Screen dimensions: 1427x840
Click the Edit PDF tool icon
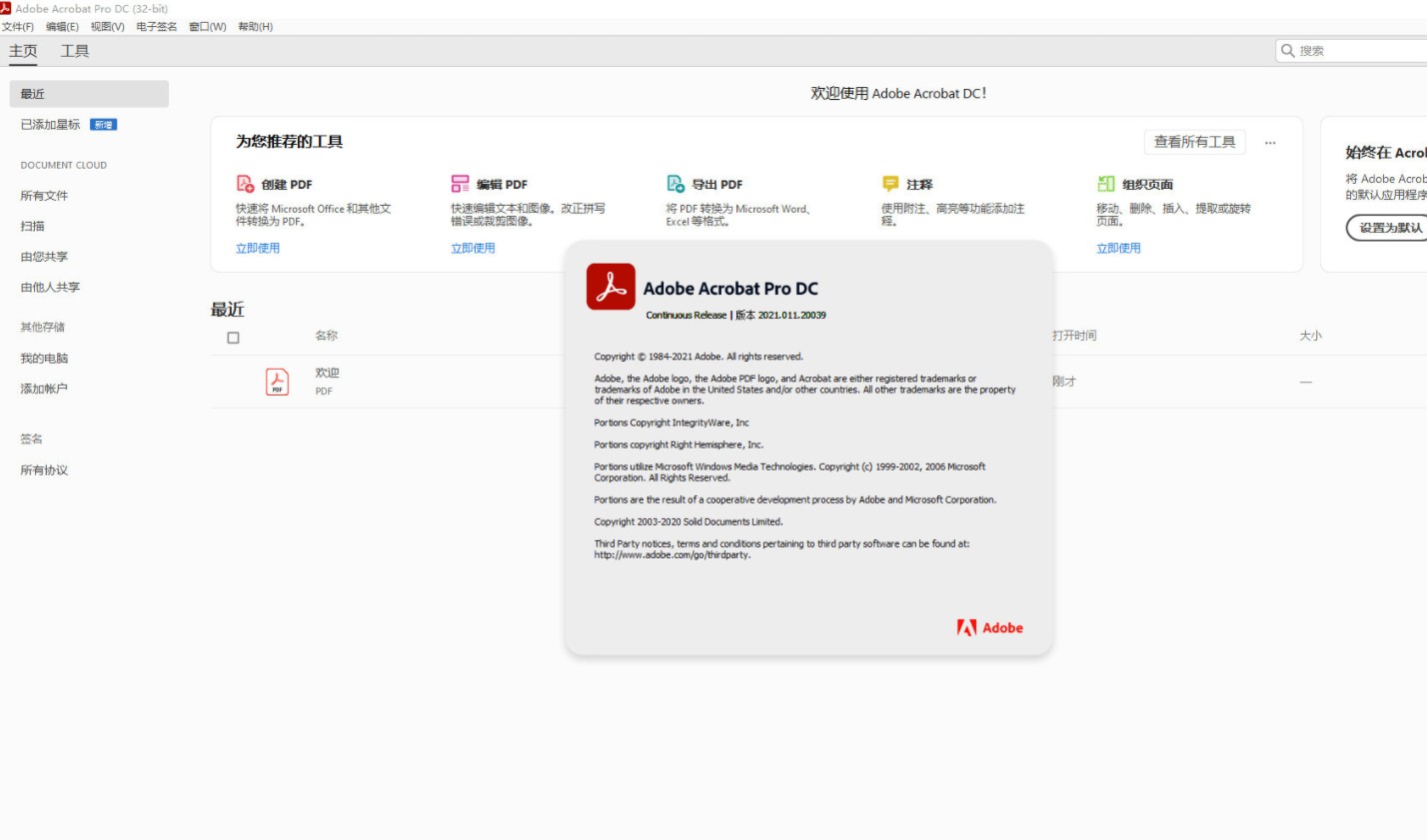point(460,184)
